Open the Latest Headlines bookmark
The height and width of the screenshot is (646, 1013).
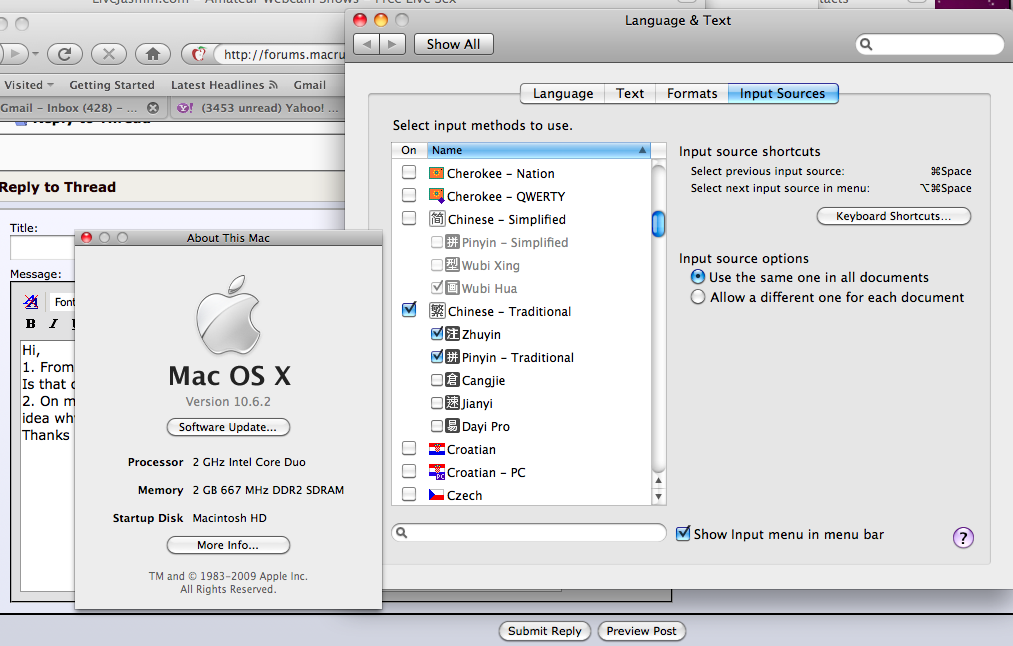[x=224, y=85]
